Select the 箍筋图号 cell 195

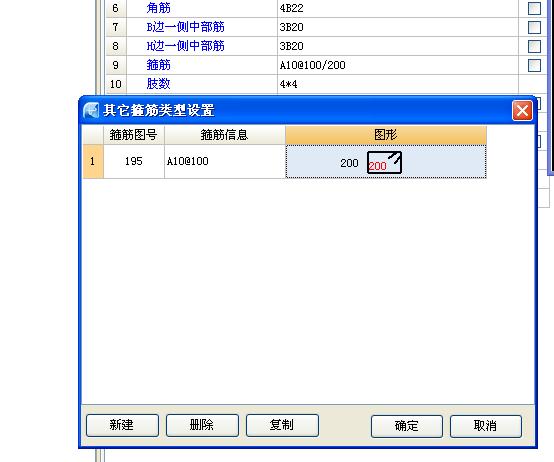pos(134,161)
